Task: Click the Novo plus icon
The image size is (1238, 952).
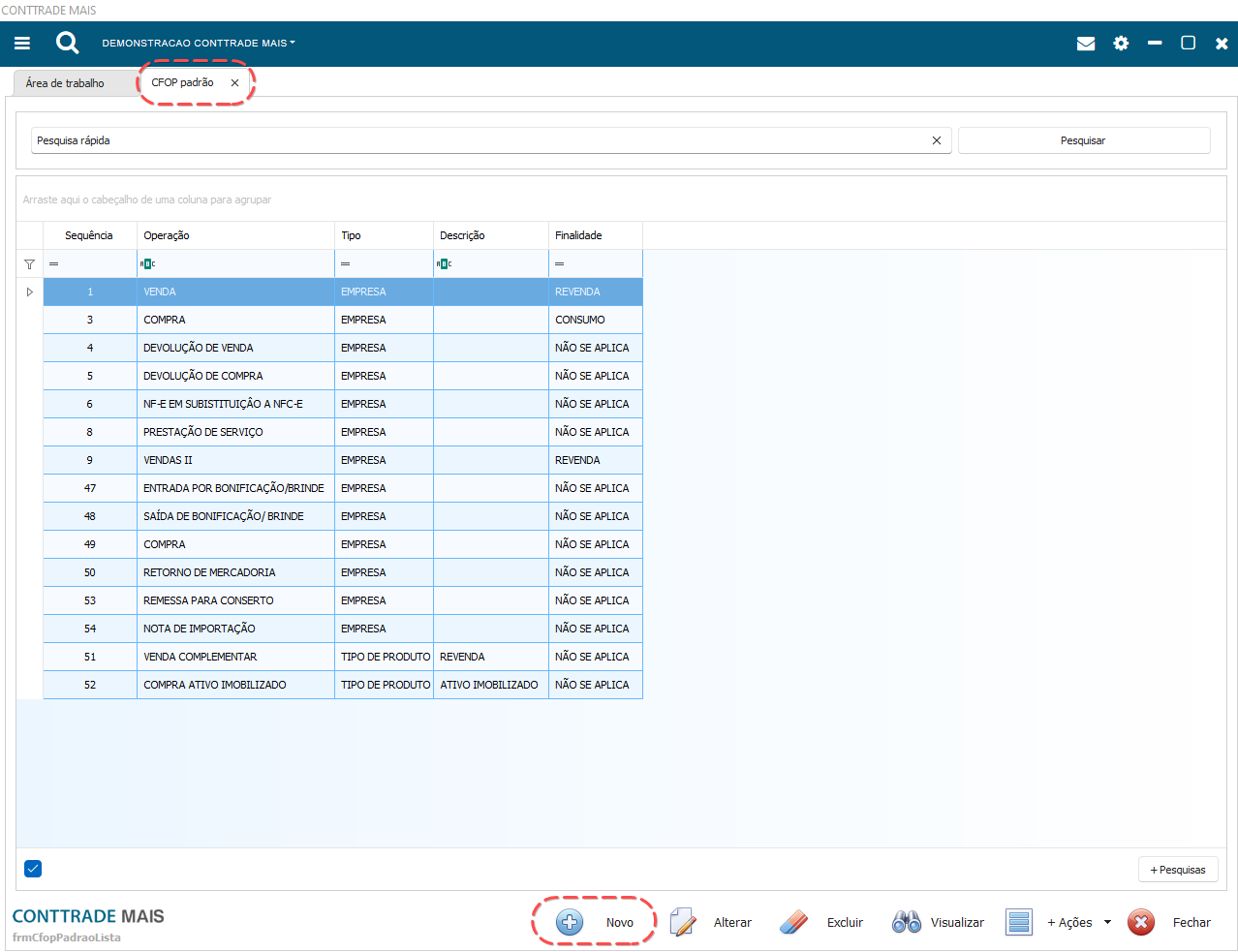Action: pyautogui.click(x=570, y=922)
